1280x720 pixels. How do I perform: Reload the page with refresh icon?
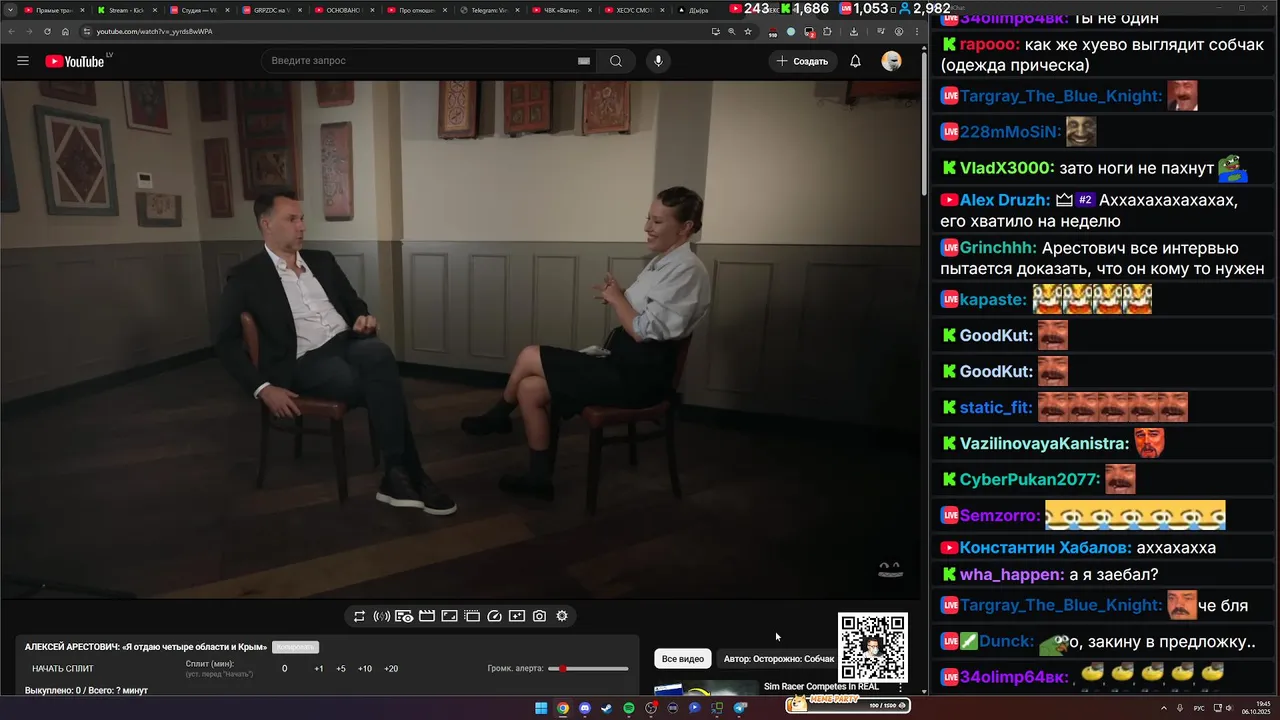tap(47, 31)
